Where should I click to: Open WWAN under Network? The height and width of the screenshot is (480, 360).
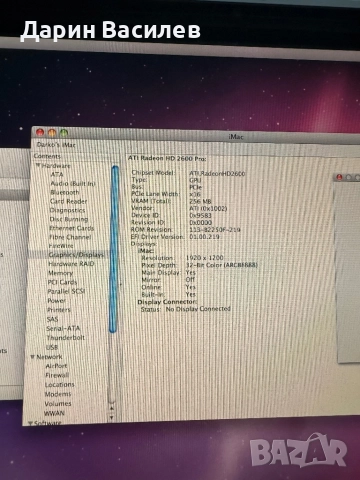tap(54, 413)
